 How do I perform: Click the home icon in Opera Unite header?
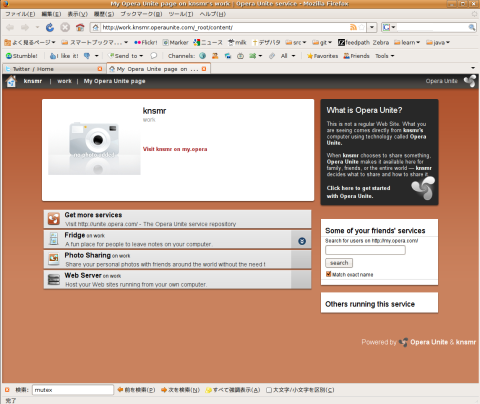[11, 81]
